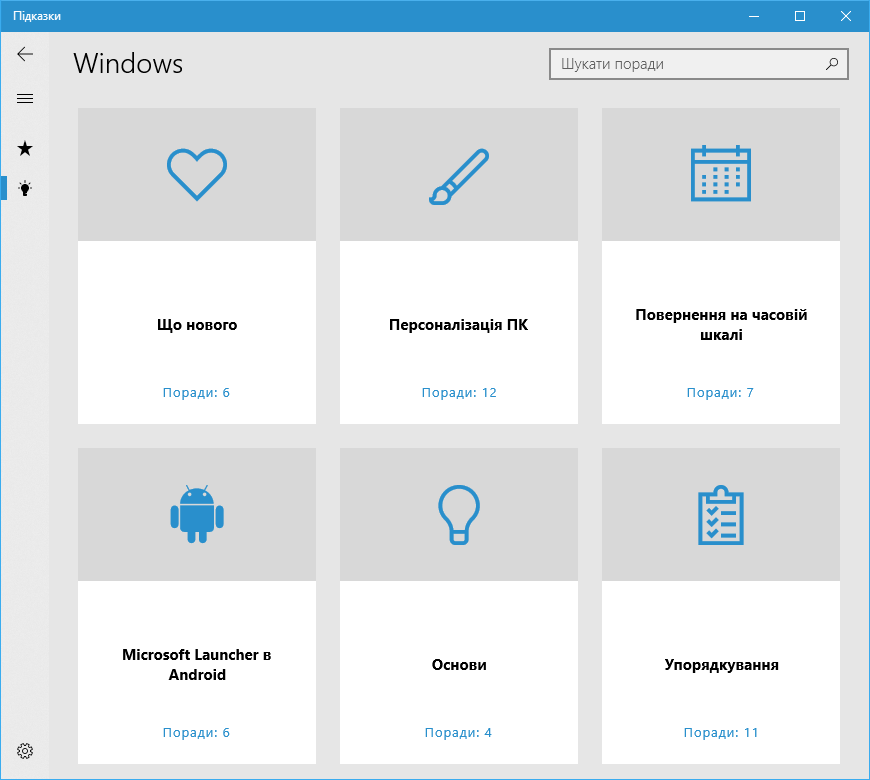Go back using the back arrow
870x780 pixels.
(x=25, y=54)
